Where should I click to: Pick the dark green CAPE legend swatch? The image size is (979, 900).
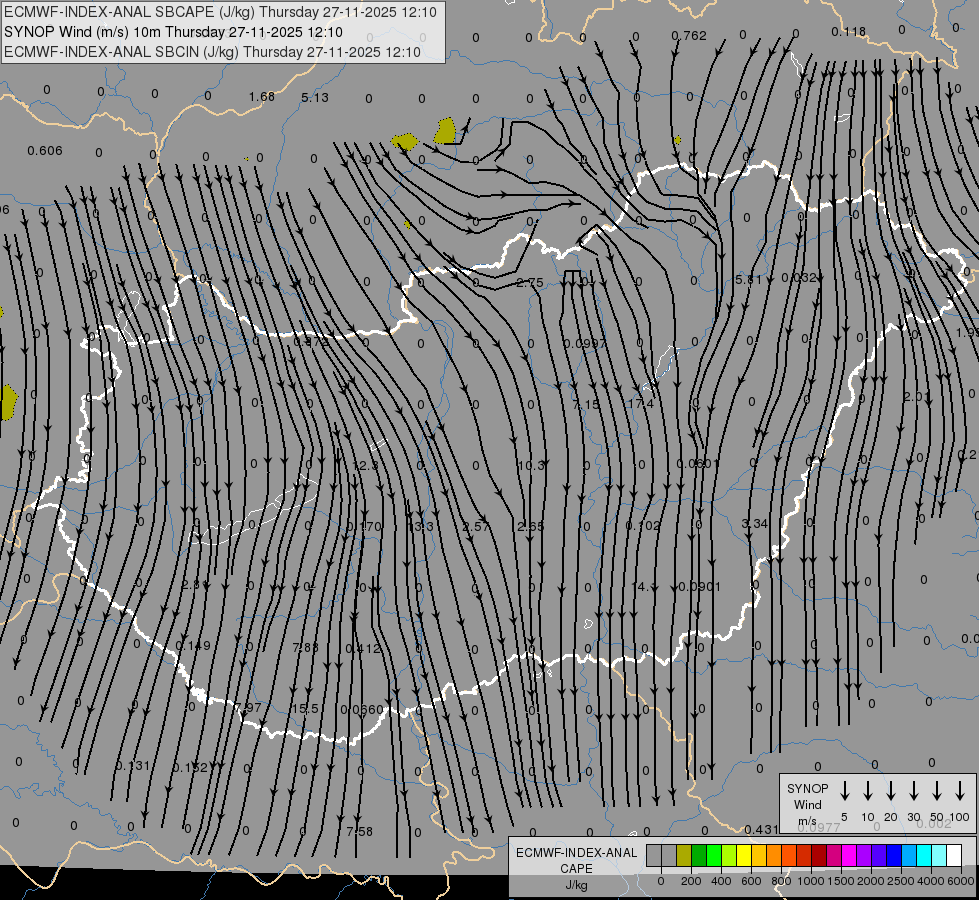coord(699,856)
